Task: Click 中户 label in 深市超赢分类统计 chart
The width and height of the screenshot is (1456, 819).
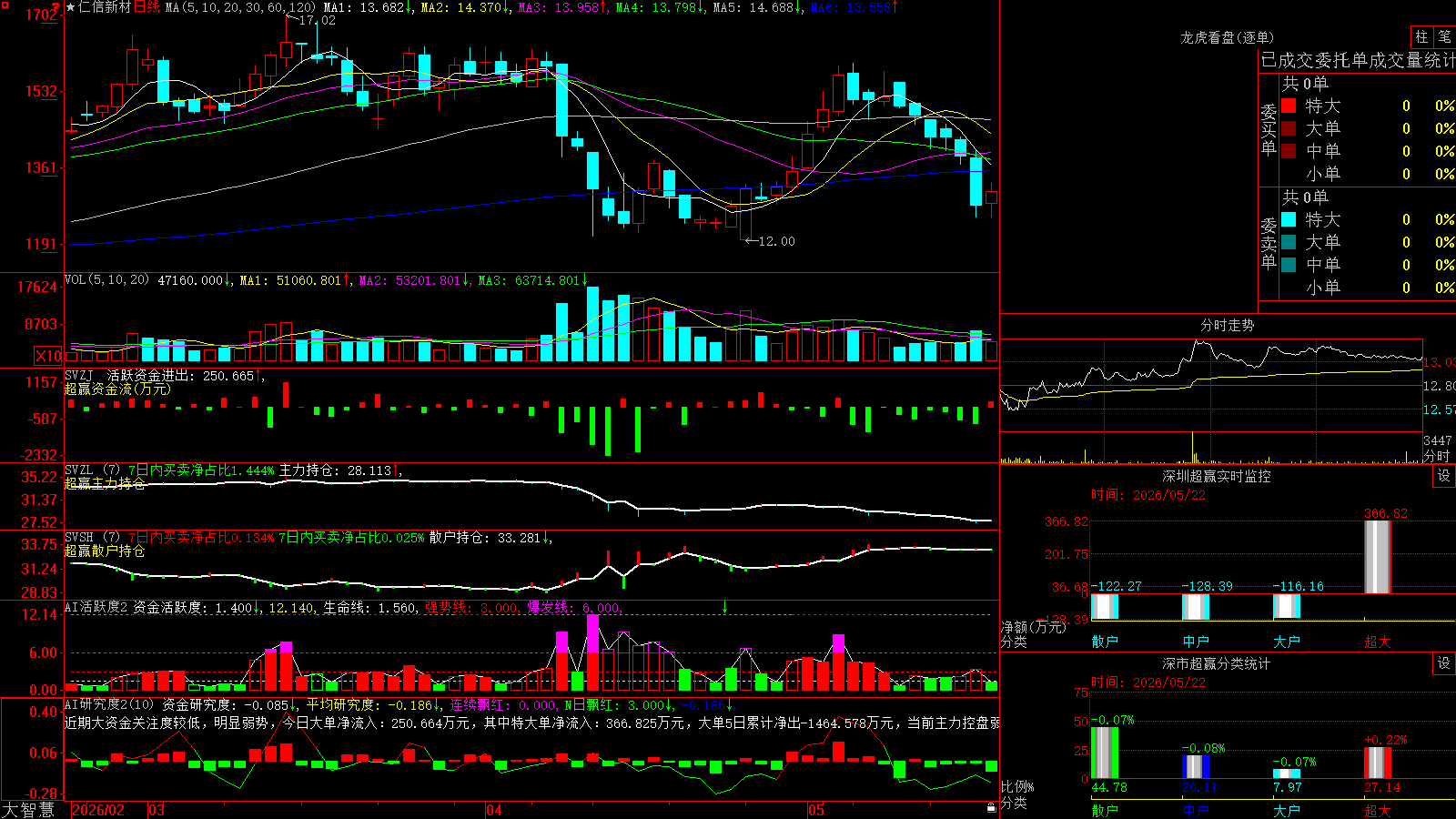Action: click(1196, 811)
